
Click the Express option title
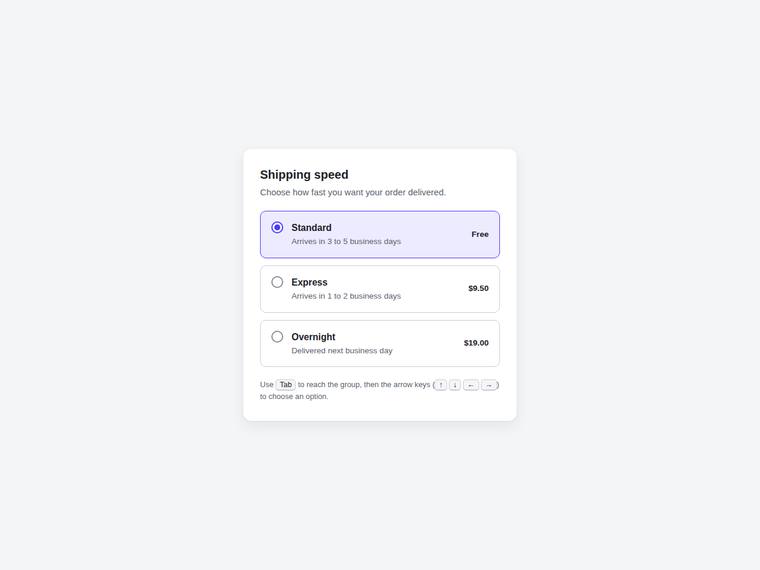coord(309,282)
